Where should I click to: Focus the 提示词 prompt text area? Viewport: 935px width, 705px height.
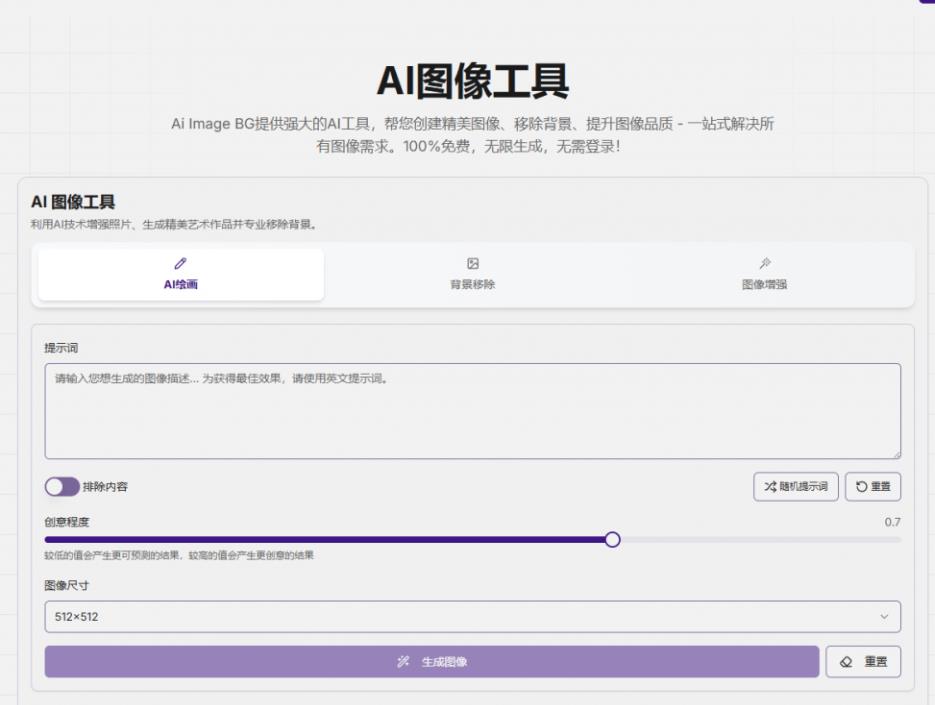click(x=472, y=411)
